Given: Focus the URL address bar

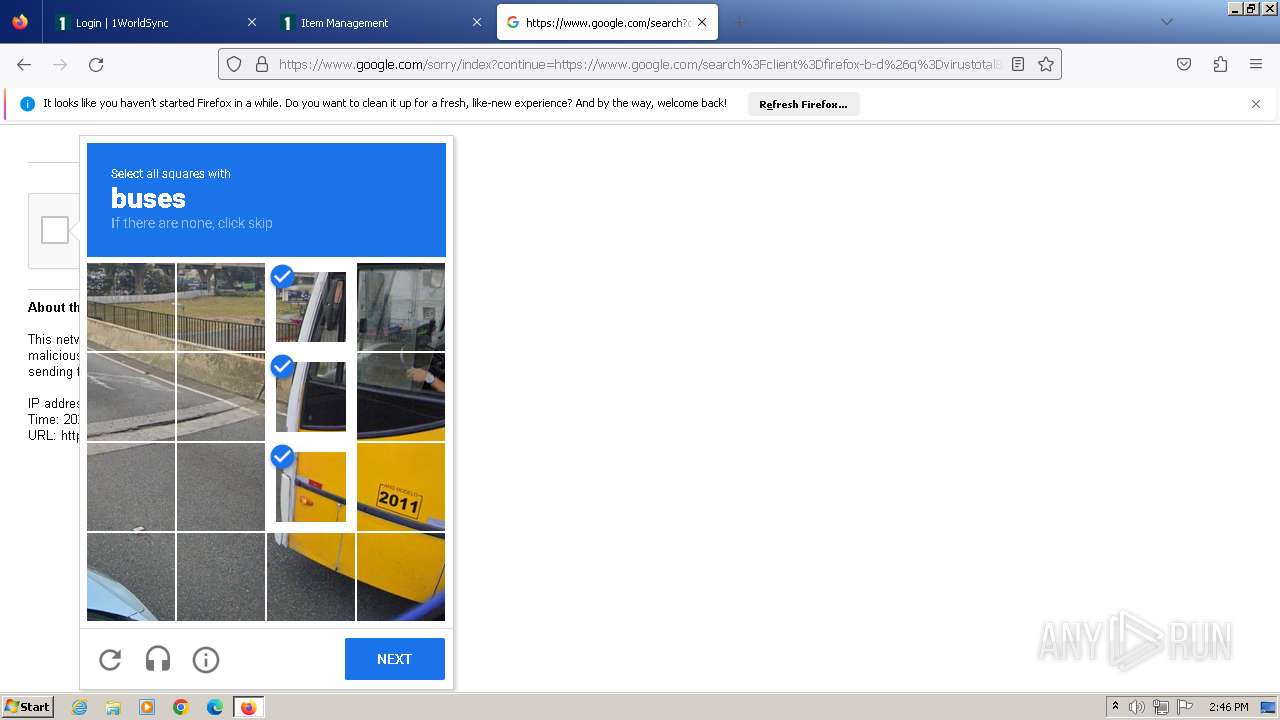Looking at the screenshot, I should (x=640, y=64).
